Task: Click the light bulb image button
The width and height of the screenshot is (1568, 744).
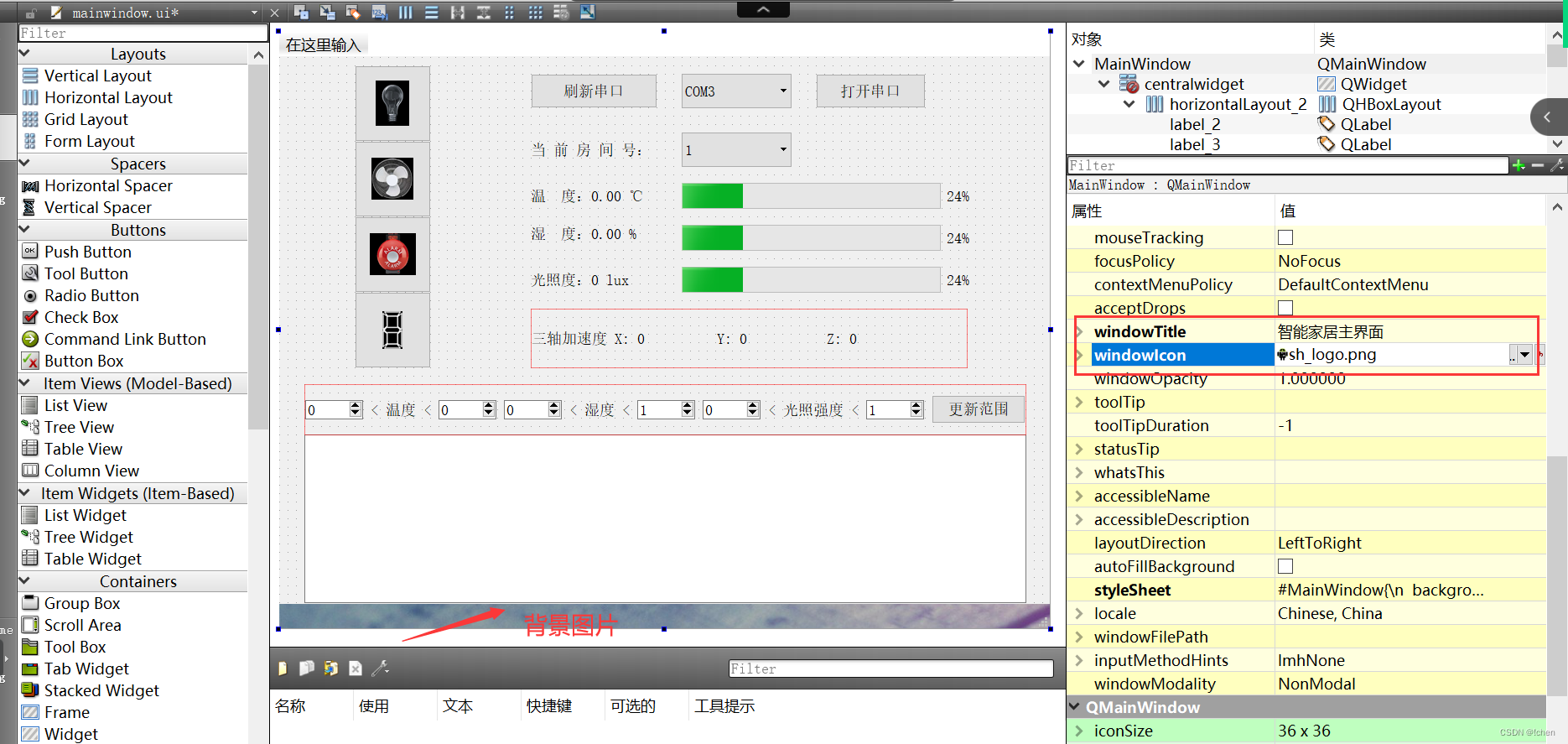Action: point(392,103)
